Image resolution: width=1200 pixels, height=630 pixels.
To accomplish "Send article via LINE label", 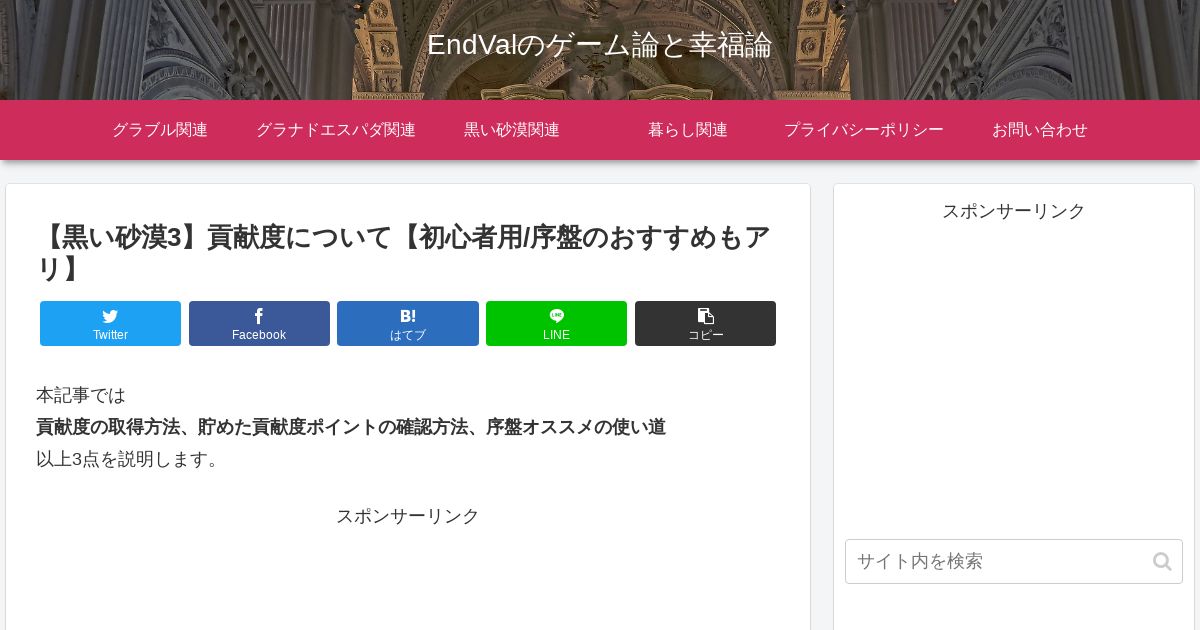I will click(556, 335).
